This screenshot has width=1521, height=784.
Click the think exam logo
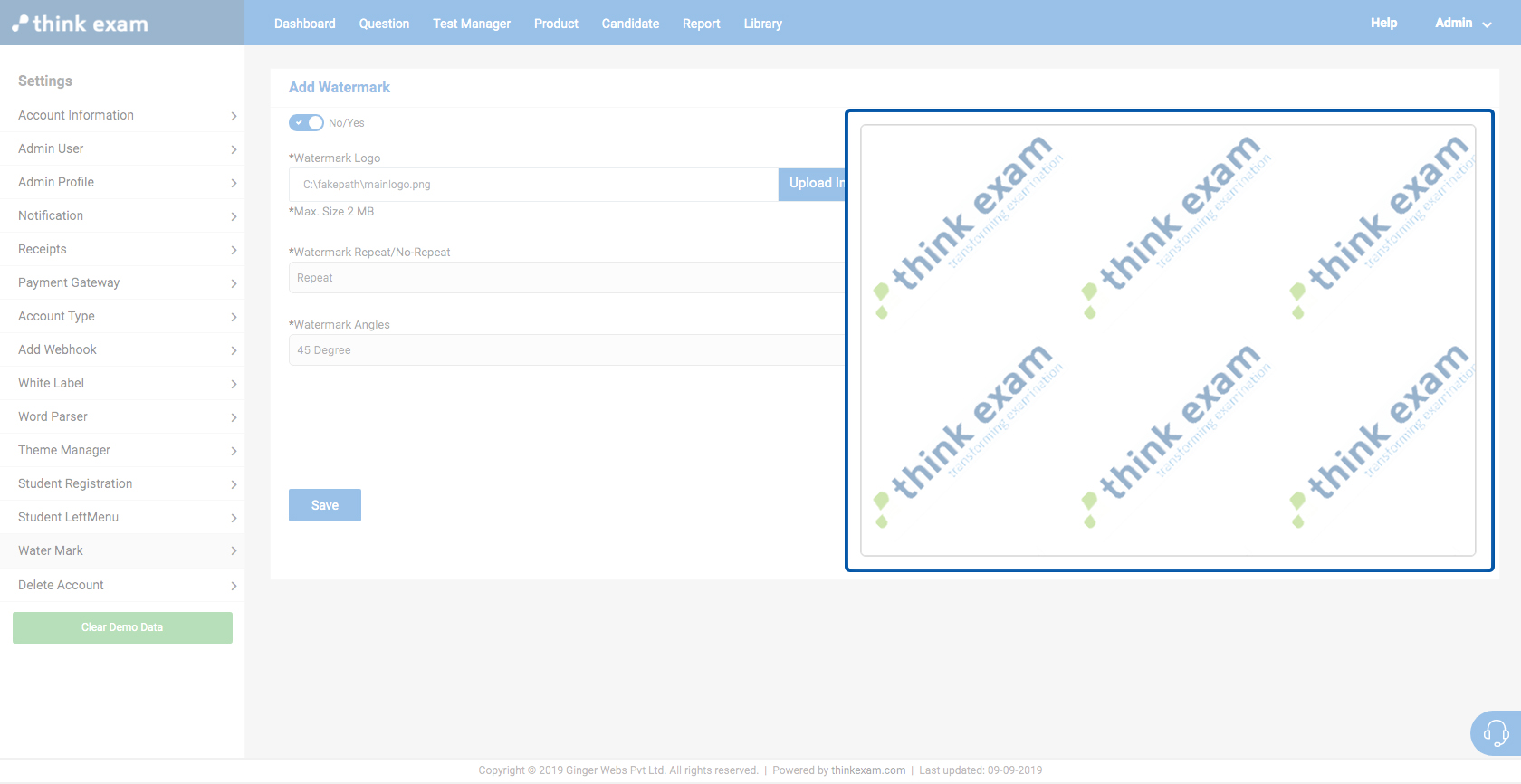(80, 24)
